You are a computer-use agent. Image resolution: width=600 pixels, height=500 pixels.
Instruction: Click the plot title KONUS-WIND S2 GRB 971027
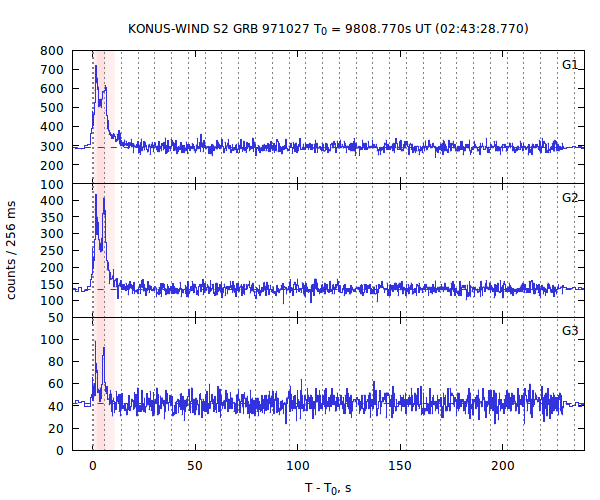pos(328,29)
